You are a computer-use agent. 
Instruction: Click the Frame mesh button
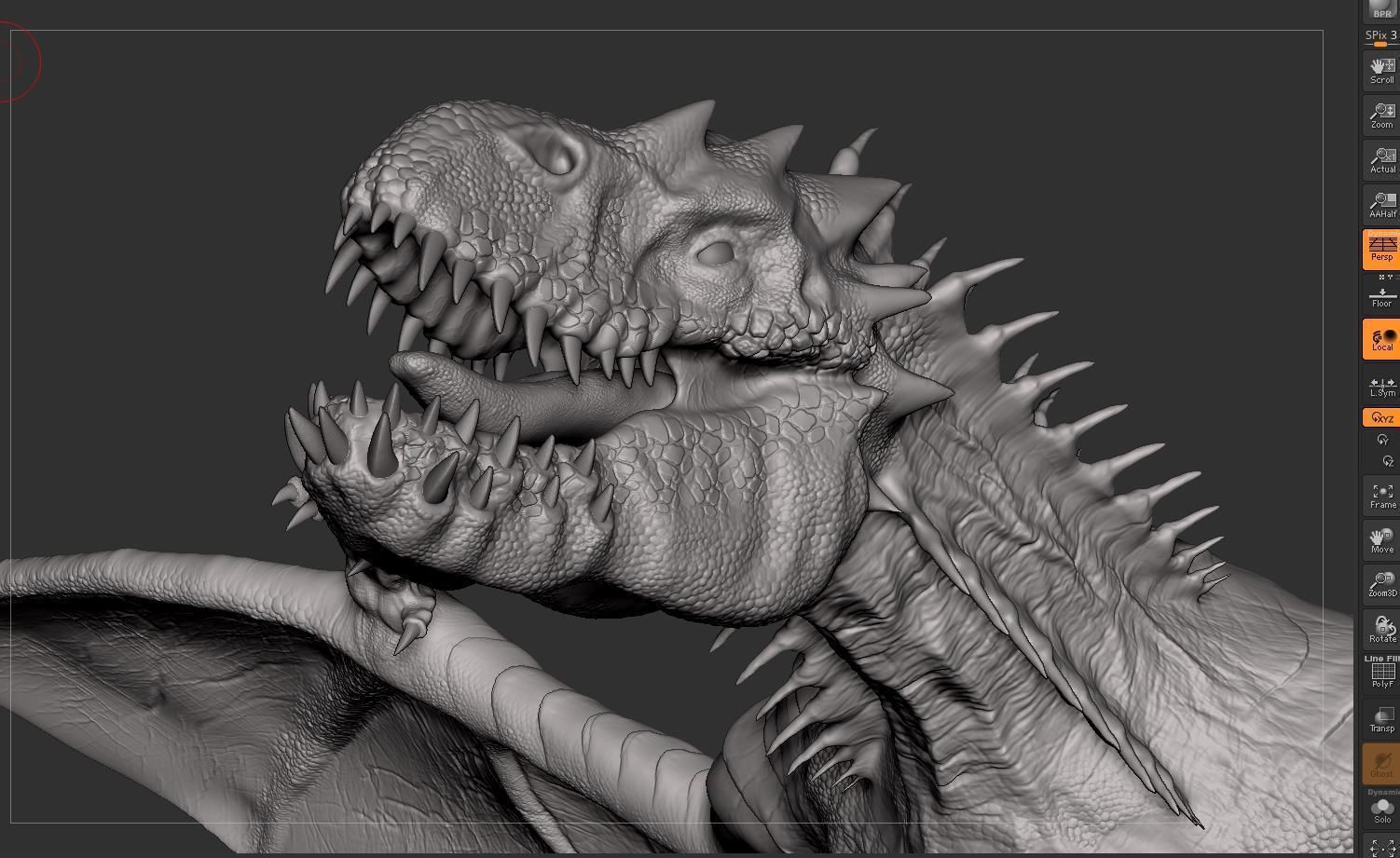pos(1381,496)
